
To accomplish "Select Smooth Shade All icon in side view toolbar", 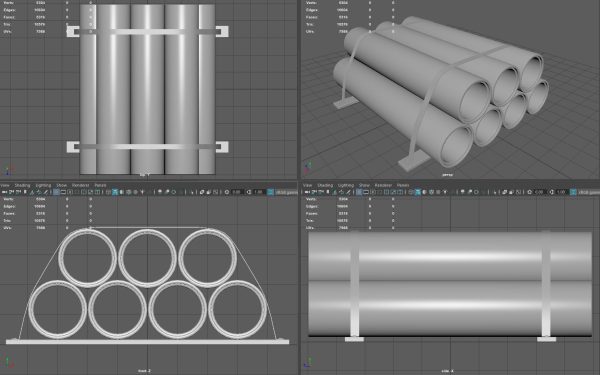I will point(418,192).
